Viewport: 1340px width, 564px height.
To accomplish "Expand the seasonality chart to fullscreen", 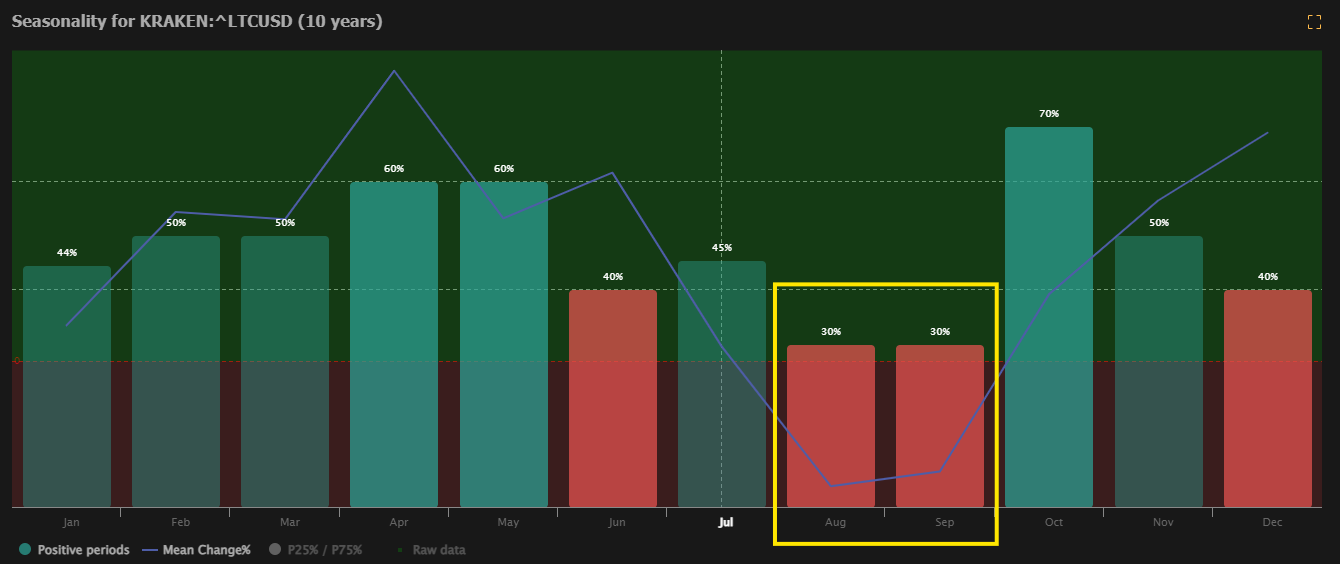I will click(1314, 22).
